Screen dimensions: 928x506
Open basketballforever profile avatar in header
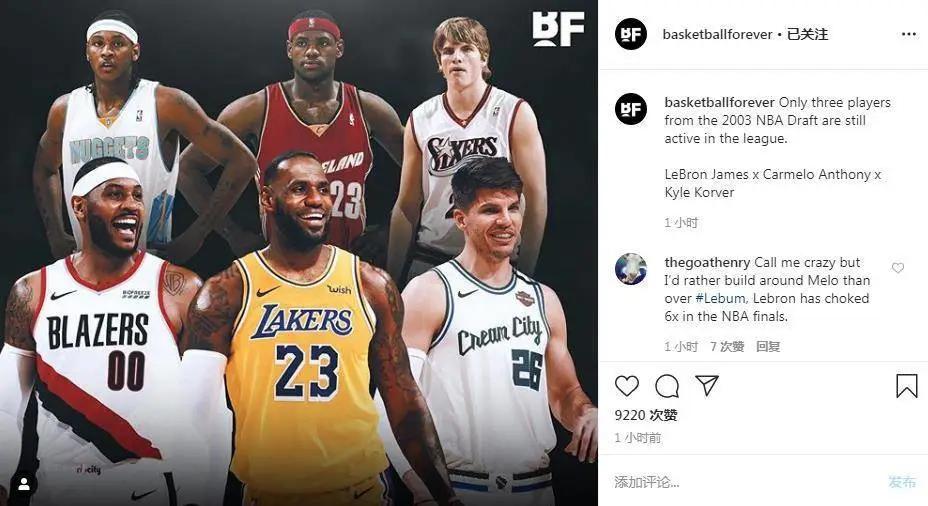pos(630,34)
